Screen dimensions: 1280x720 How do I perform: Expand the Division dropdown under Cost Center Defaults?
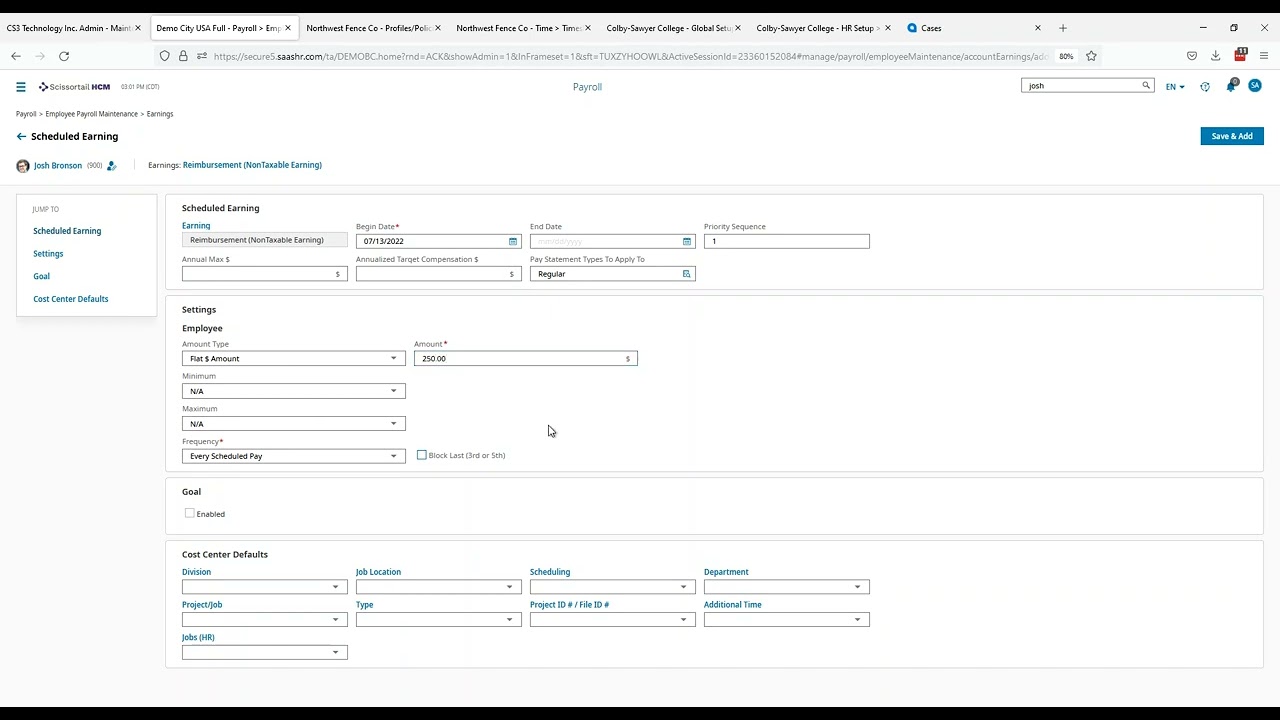click(x=335, y=587)
